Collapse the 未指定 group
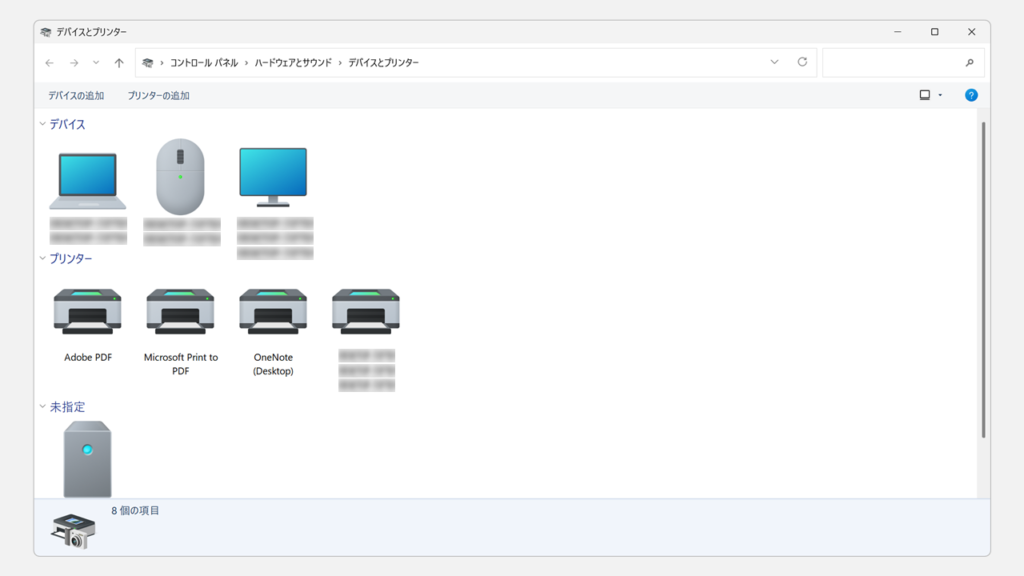 pyautogui.click(x=42, y=407)
